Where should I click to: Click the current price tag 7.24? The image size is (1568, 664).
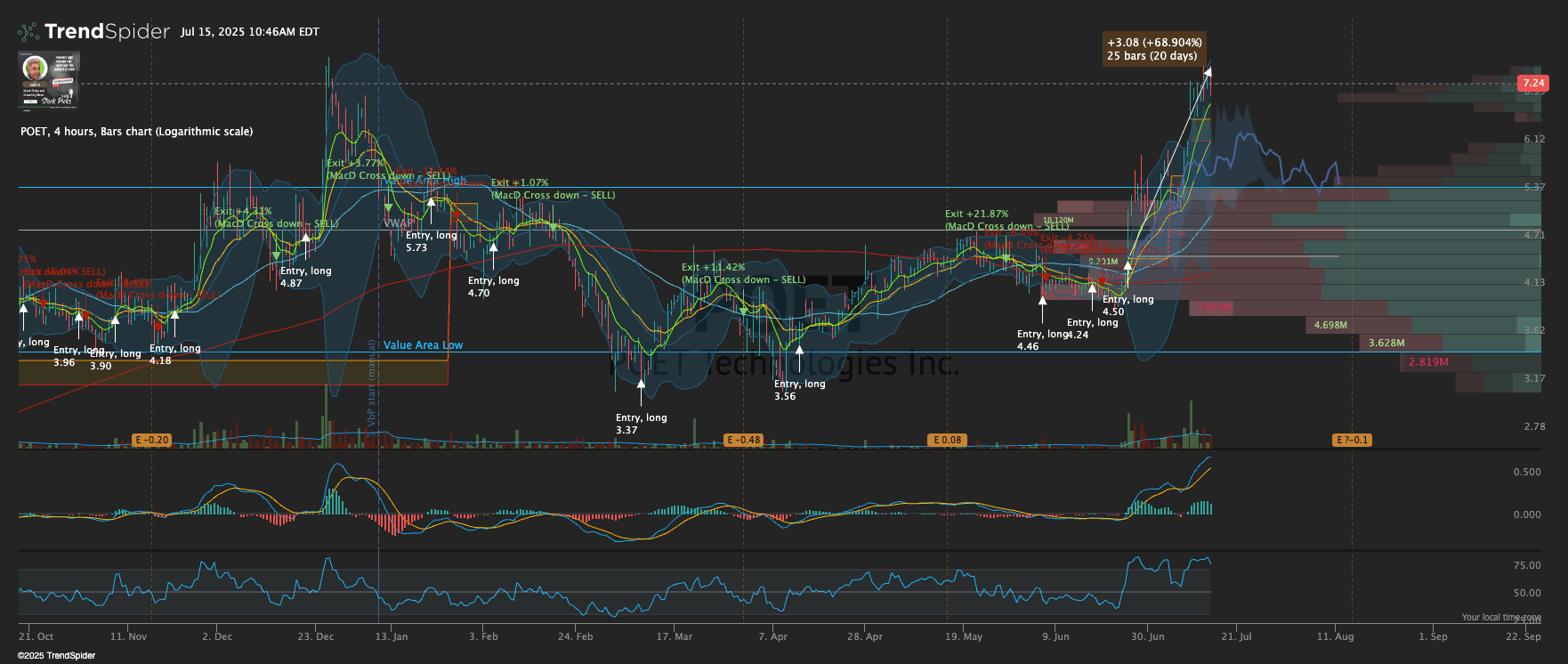click(x=1533, y=83)
